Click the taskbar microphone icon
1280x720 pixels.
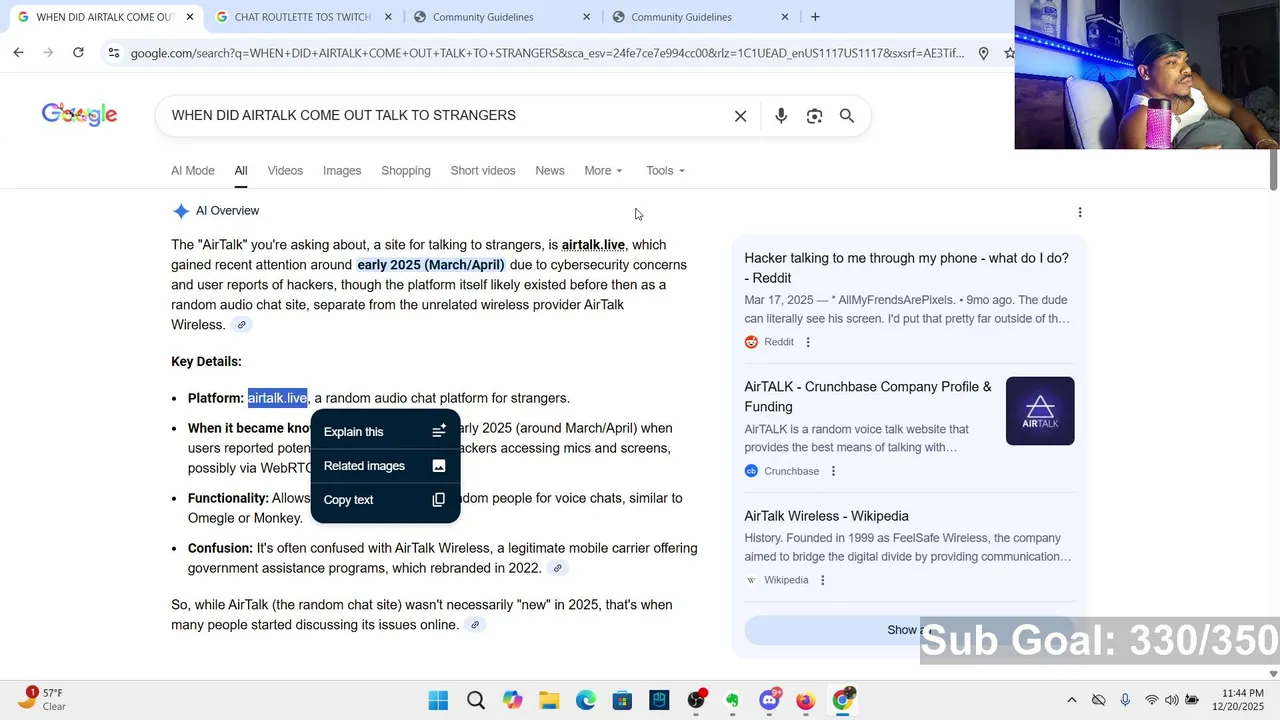(1125, 700)
